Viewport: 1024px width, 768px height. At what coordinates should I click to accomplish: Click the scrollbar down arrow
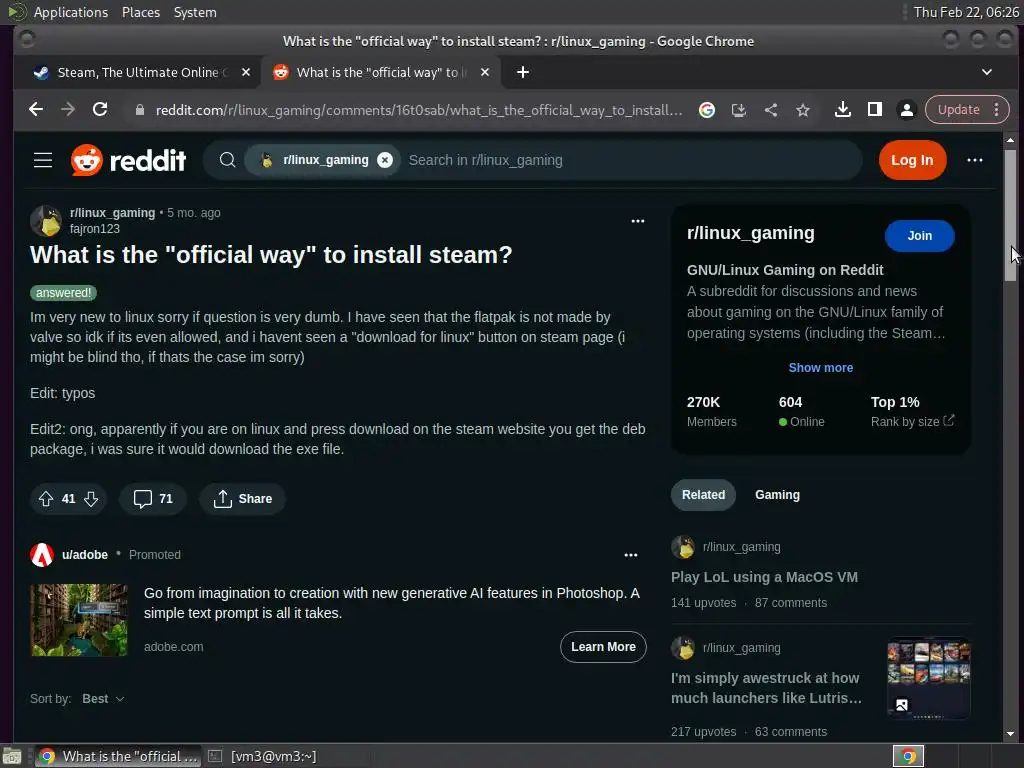pos(1010,734)
